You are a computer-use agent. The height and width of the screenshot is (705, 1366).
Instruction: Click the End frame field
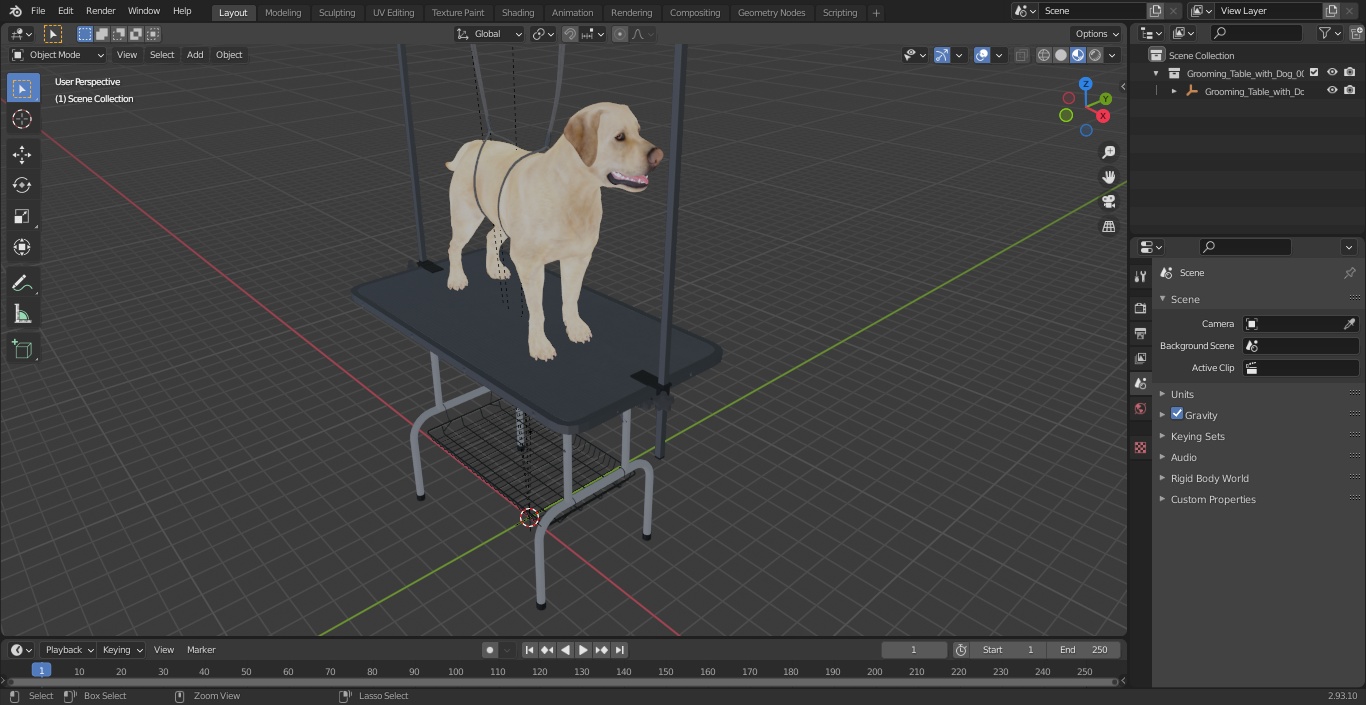[1084, 650]
